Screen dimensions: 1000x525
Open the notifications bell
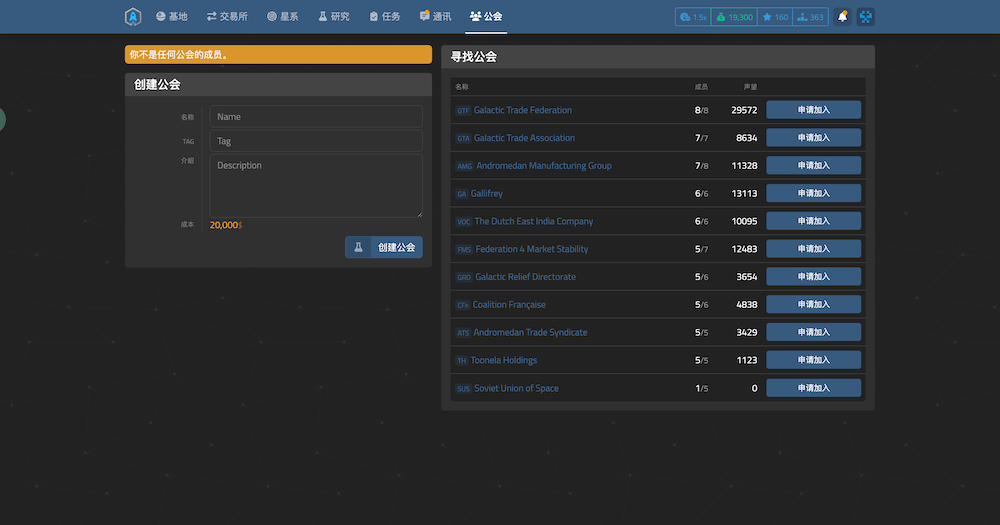[842, 17]
